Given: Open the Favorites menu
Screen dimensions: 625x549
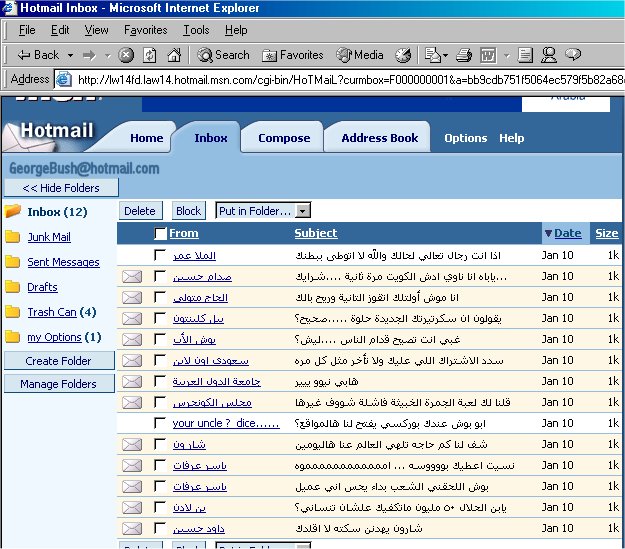Looking at the screenshot, I should [145, 30].
